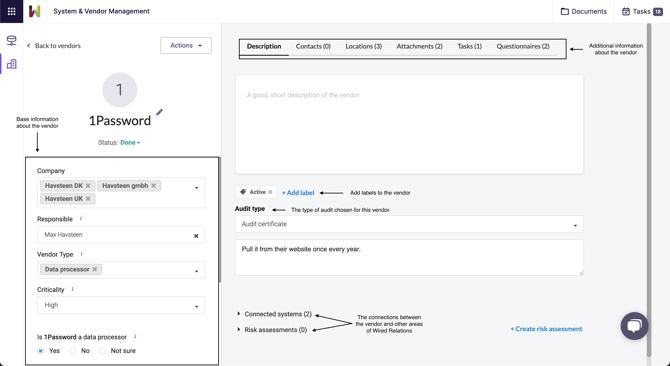Show info for Vendor Type field
Viewport: 670px width, 366px height.
coord(81,254)
